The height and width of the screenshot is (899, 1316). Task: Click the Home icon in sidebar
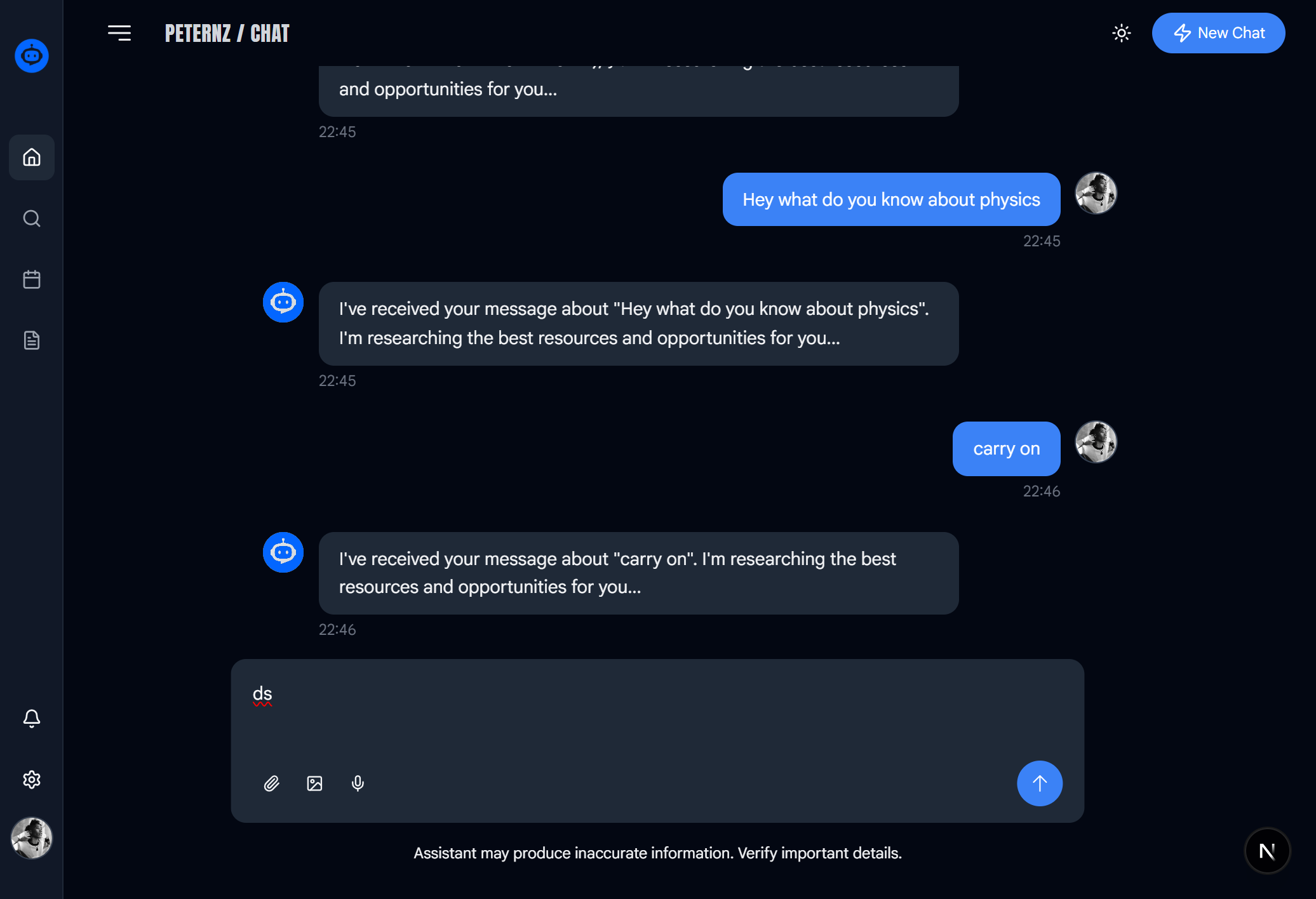click(x=32, y=157)
